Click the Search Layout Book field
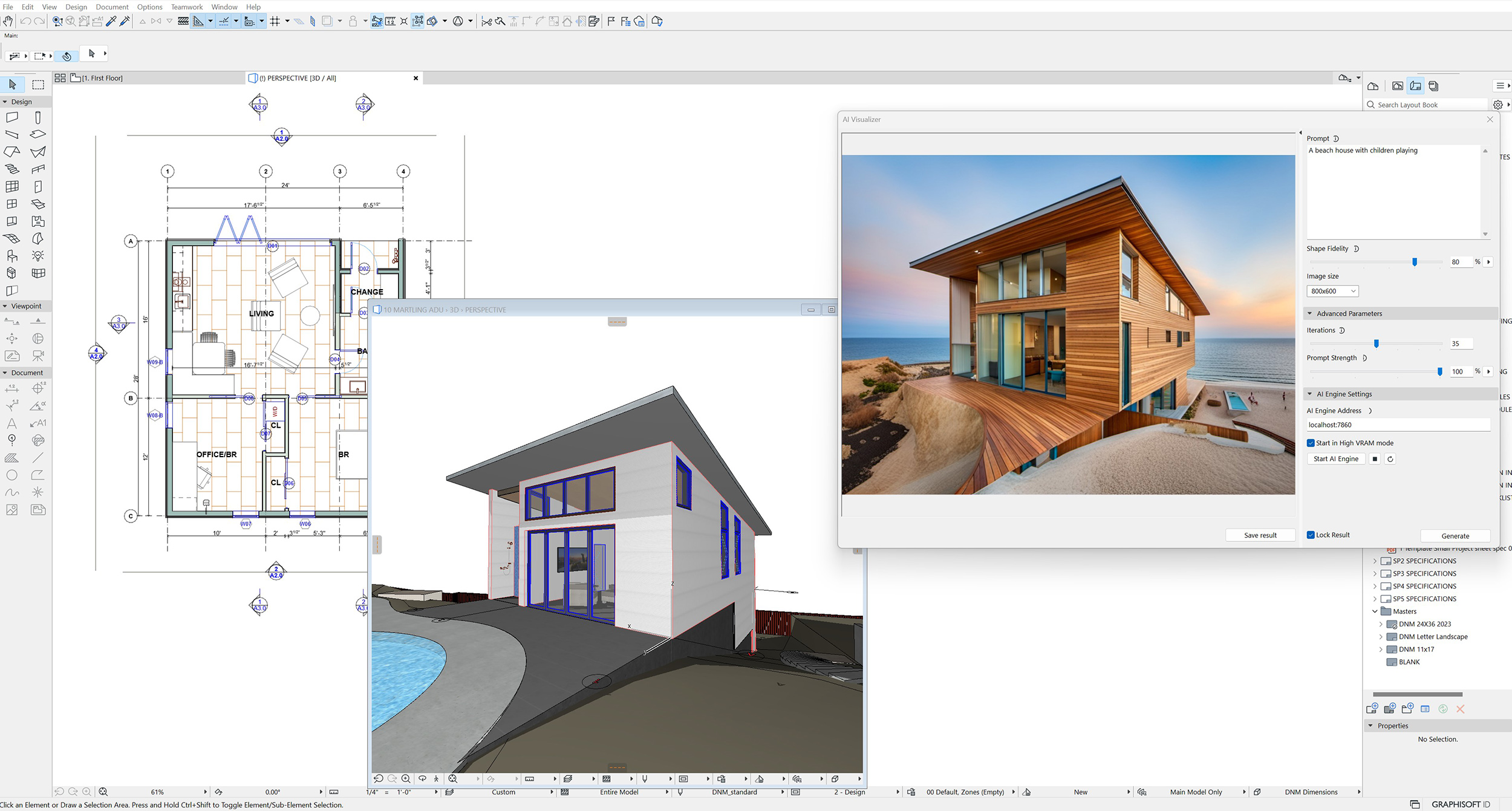The height and width of the screenshot is (811, 1512). click(x=1426, y=105)
